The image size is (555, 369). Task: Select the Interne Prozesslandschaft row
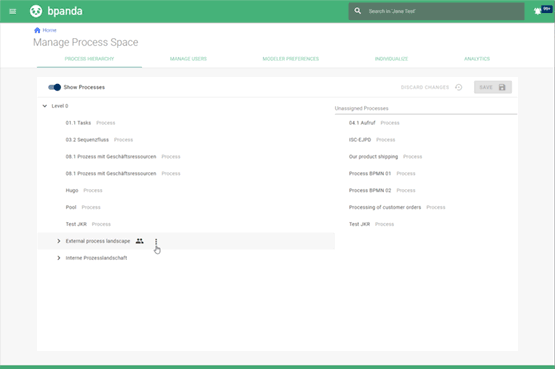pyautogui.click(x=186, y=258)
